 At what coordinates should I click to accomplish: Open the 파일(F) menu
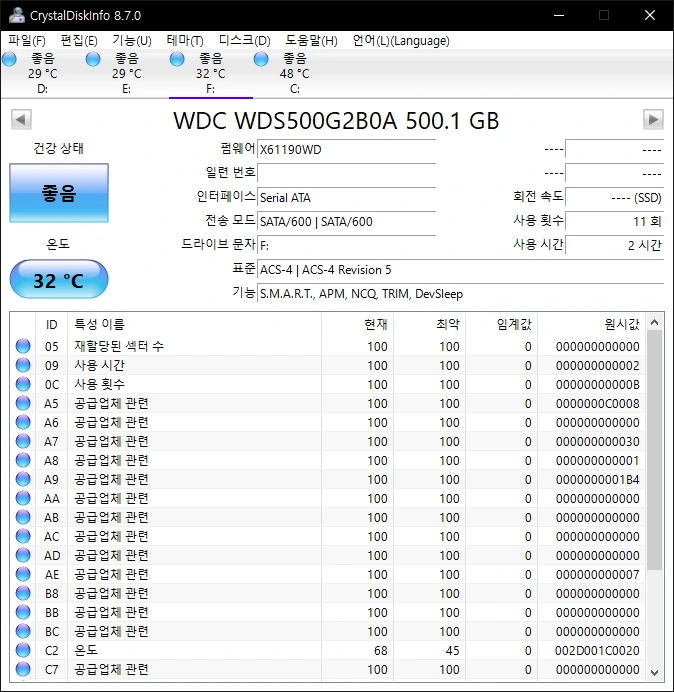(x=26, y=41)
